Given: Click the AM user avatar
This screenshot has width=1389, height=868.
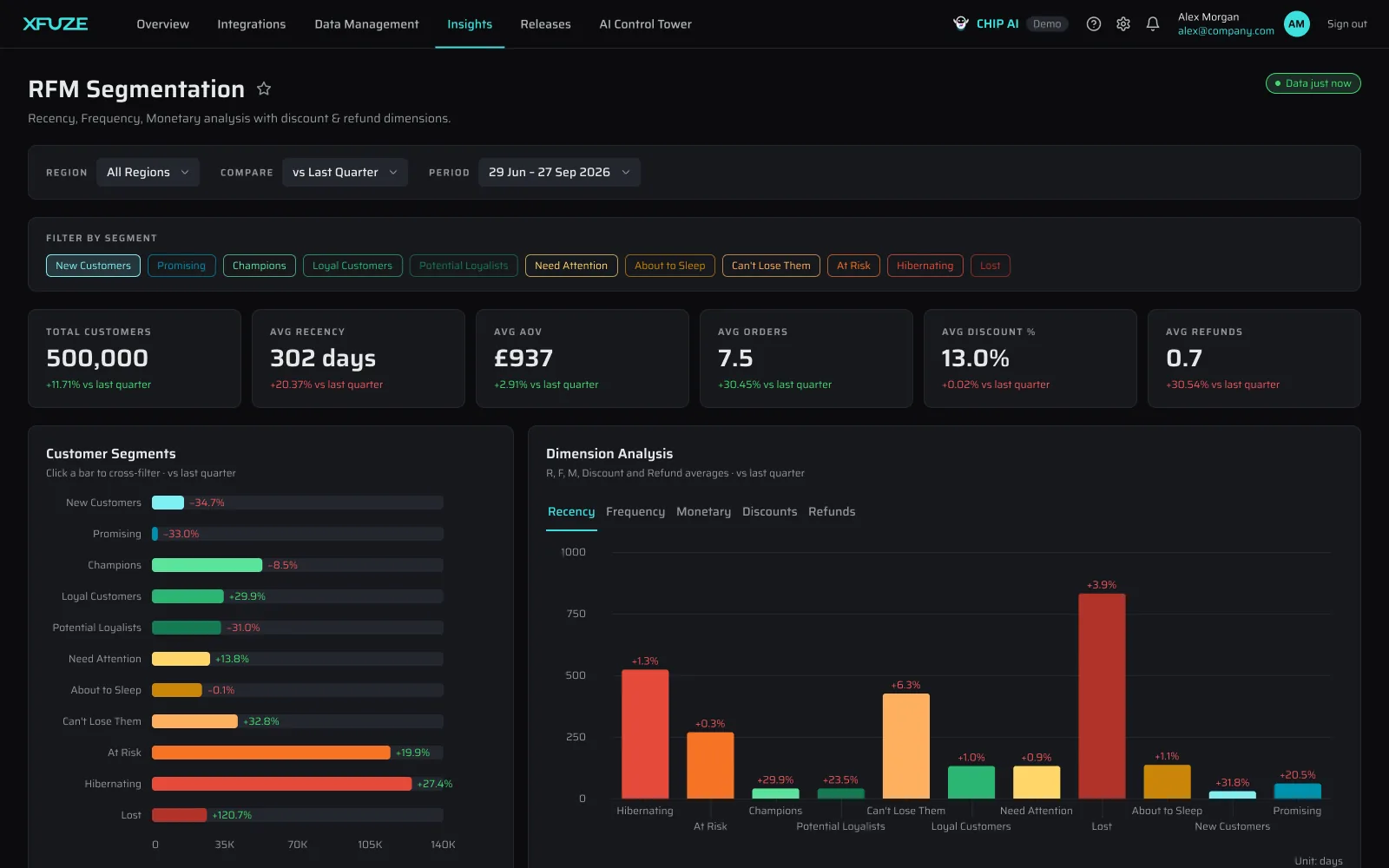Looking at the screenshot, I should click(x=1296, y=24).
